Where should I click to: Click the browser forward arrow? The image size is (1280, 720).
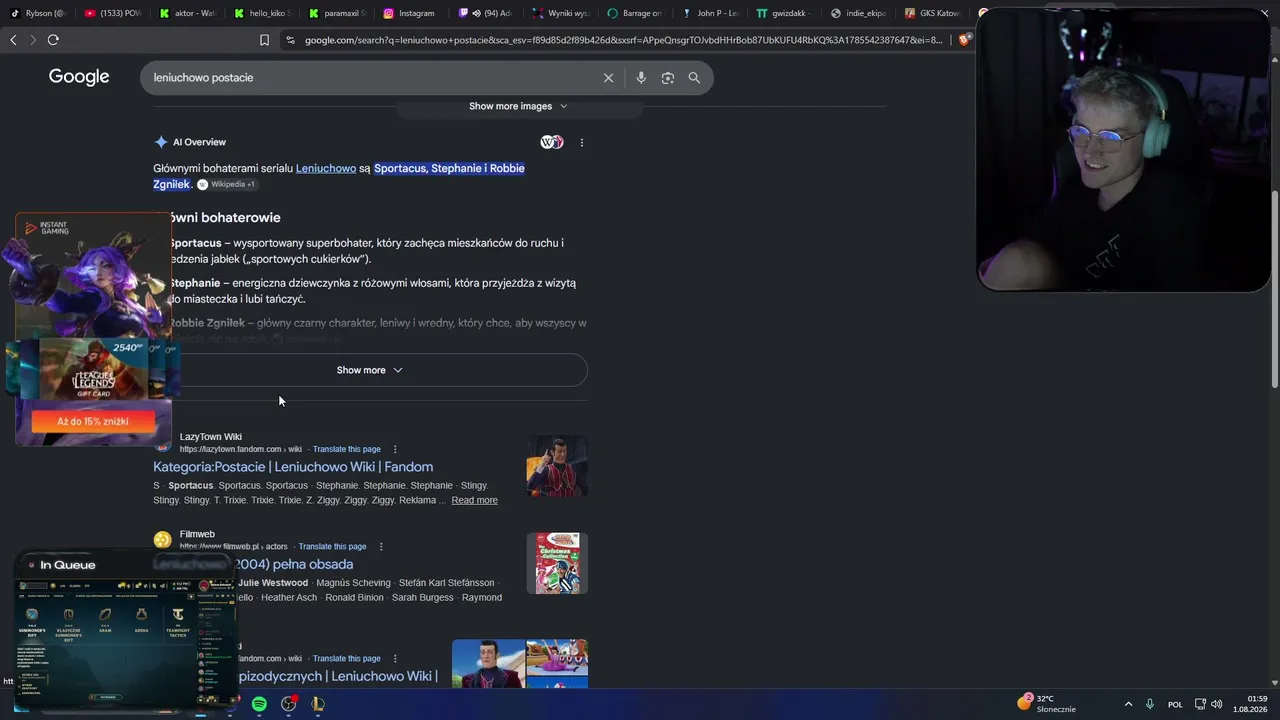(33, 40)
